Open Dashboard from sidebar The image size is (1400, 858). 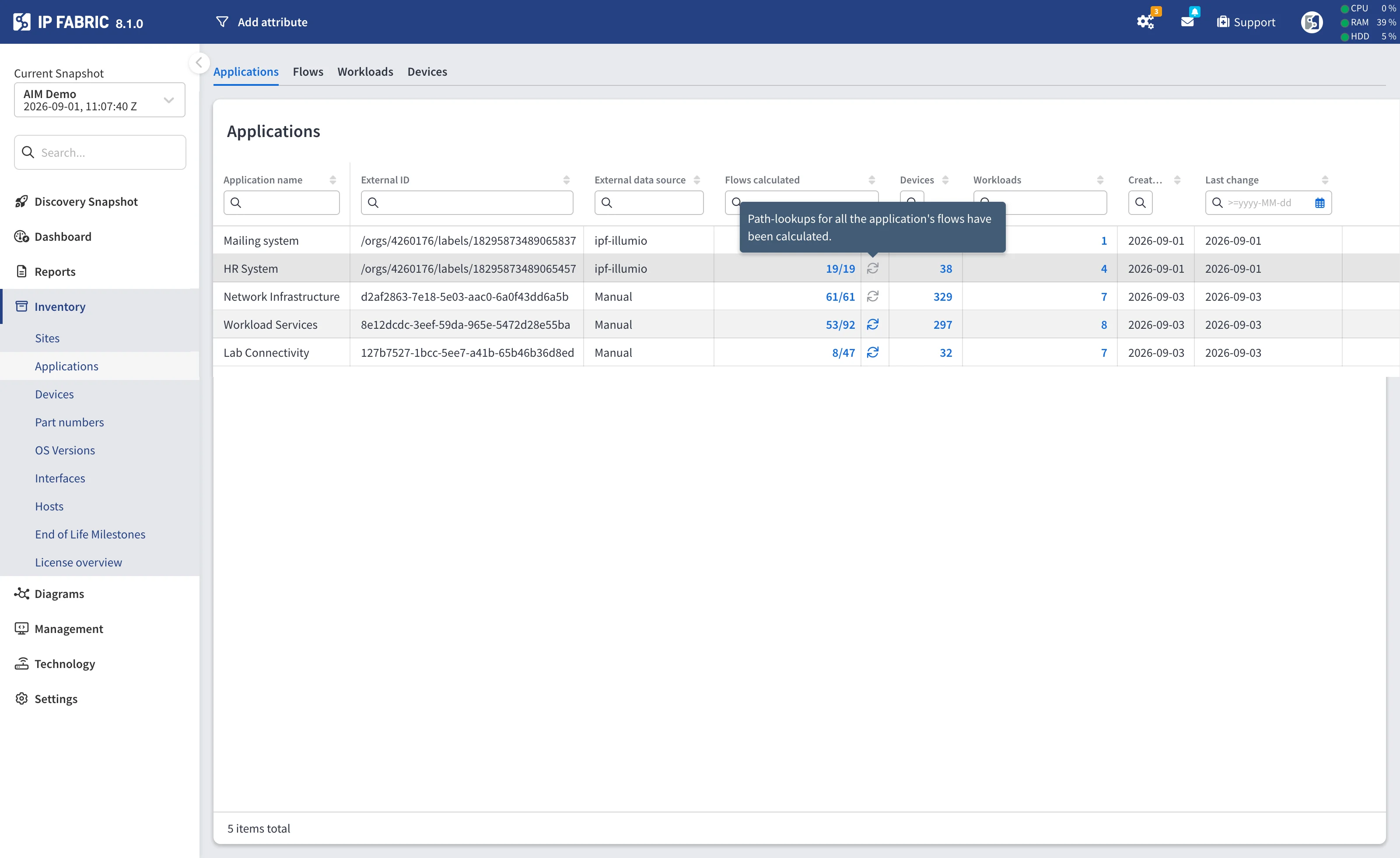coord(63,236)
